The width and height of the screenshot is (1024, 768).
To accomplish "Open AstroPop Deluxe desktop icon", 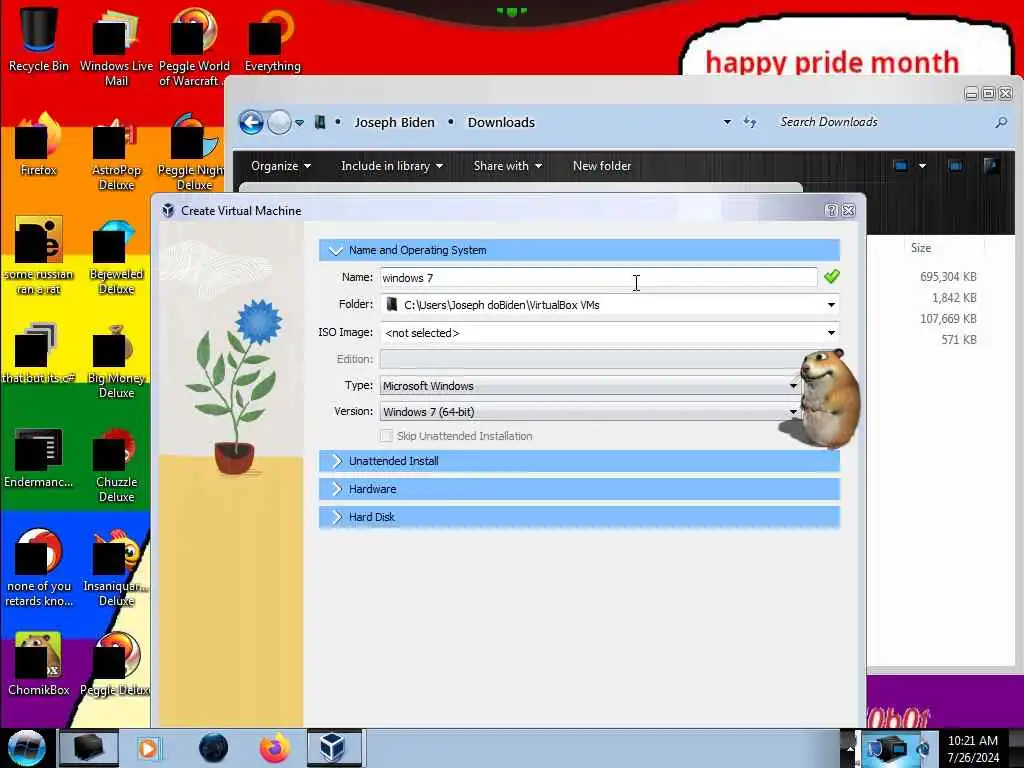I will [116, 153].
